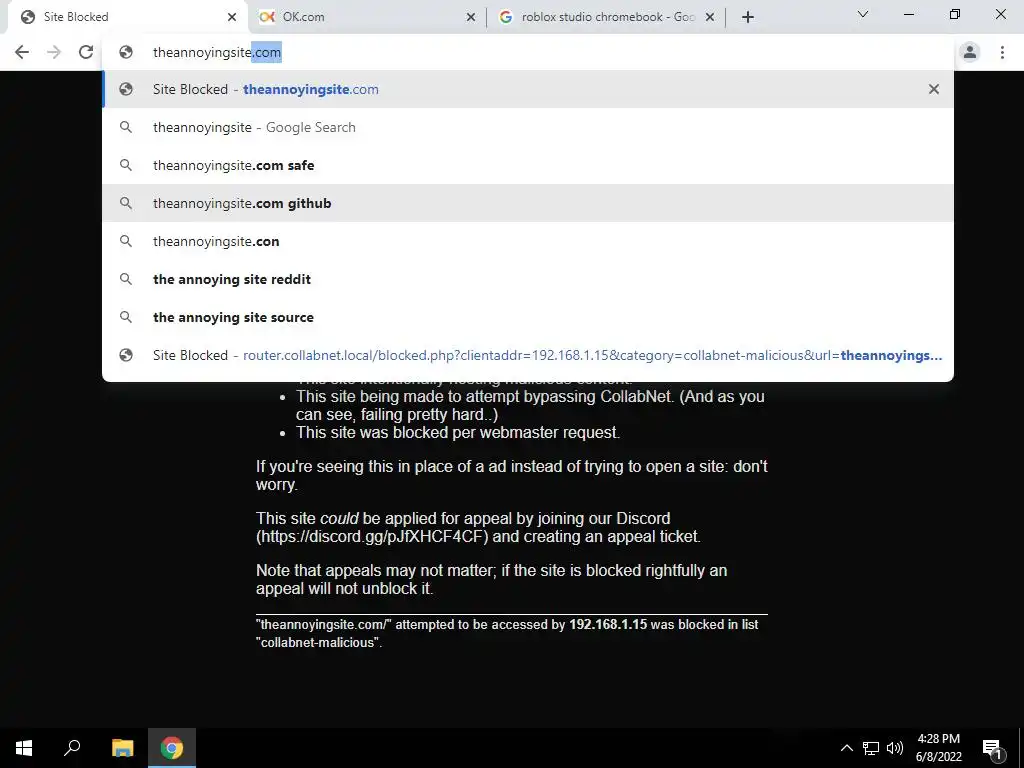Choose the Site Blocked theannoyingsite.com suggestion

[x=528, y=89]
